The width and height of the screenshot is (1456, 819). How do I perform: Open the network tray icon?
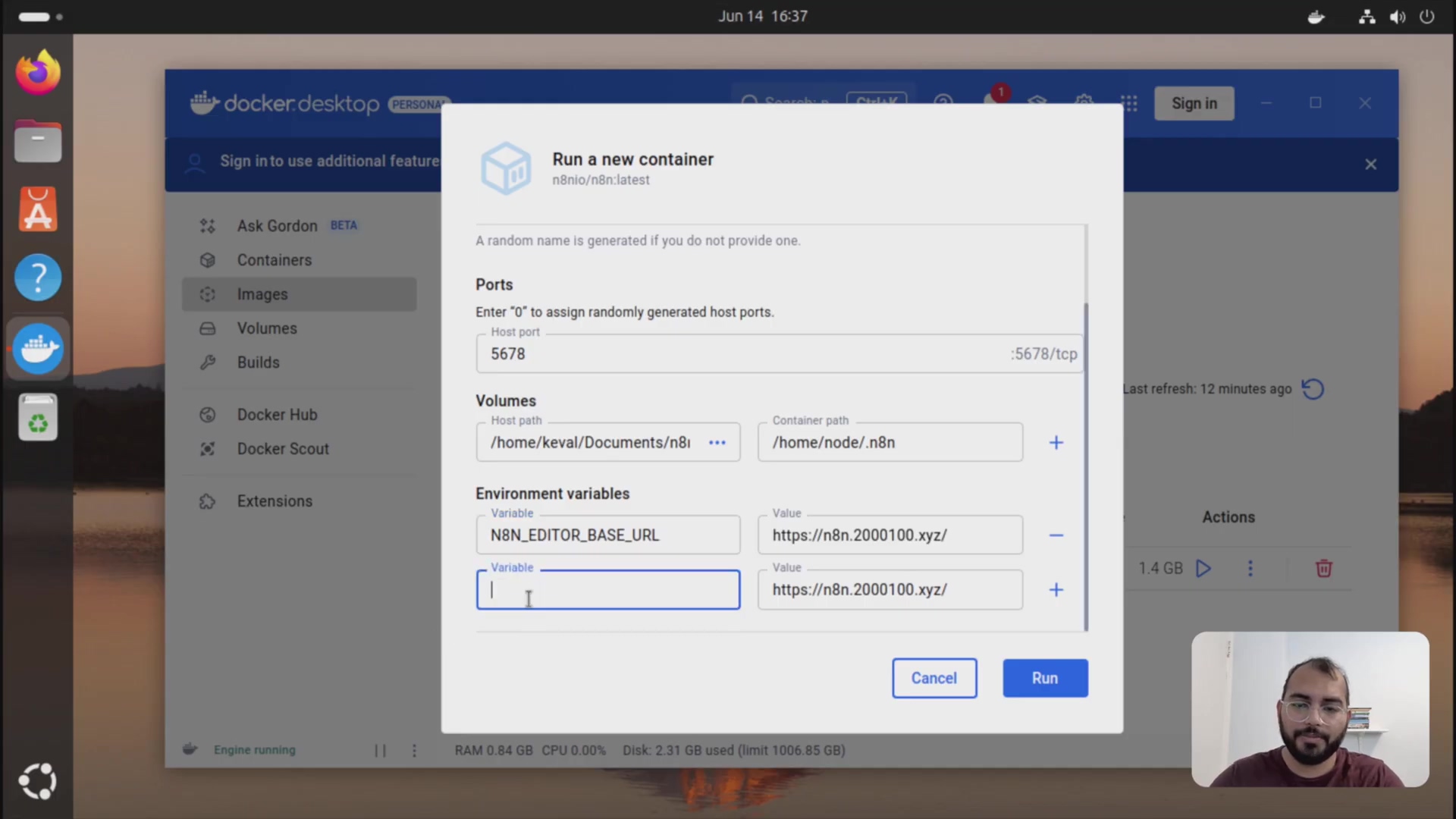[x=1367, y=17]
